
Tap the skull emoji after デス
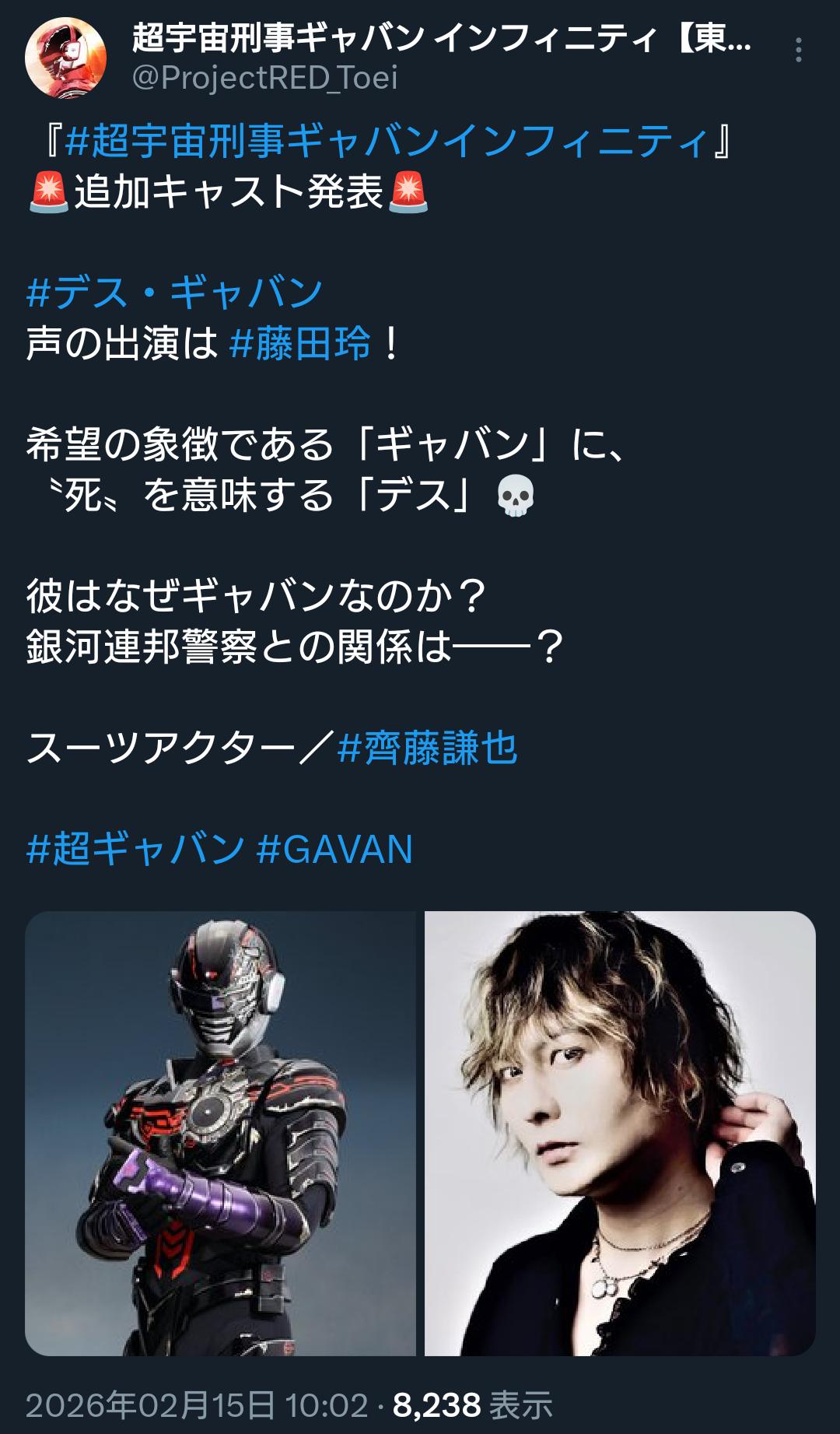tap(515, 496)
